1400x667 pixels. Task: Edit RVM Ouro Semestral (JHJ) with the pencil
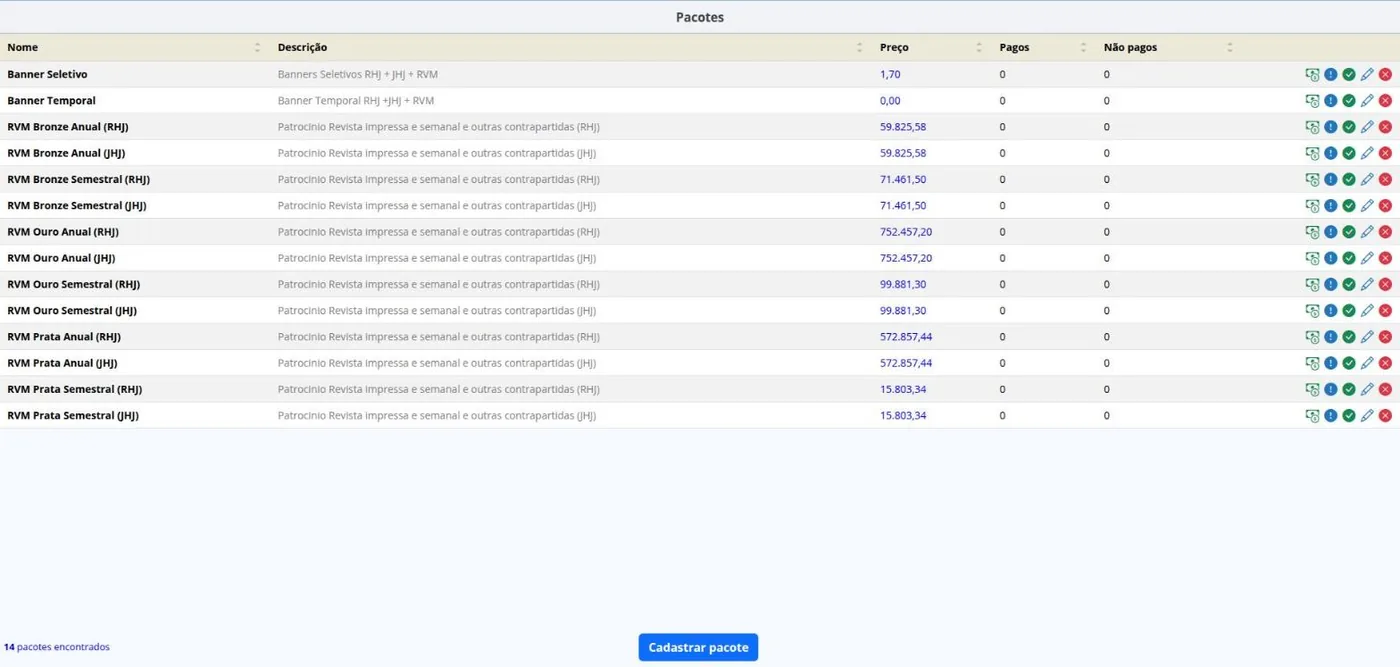point(1367,310)
